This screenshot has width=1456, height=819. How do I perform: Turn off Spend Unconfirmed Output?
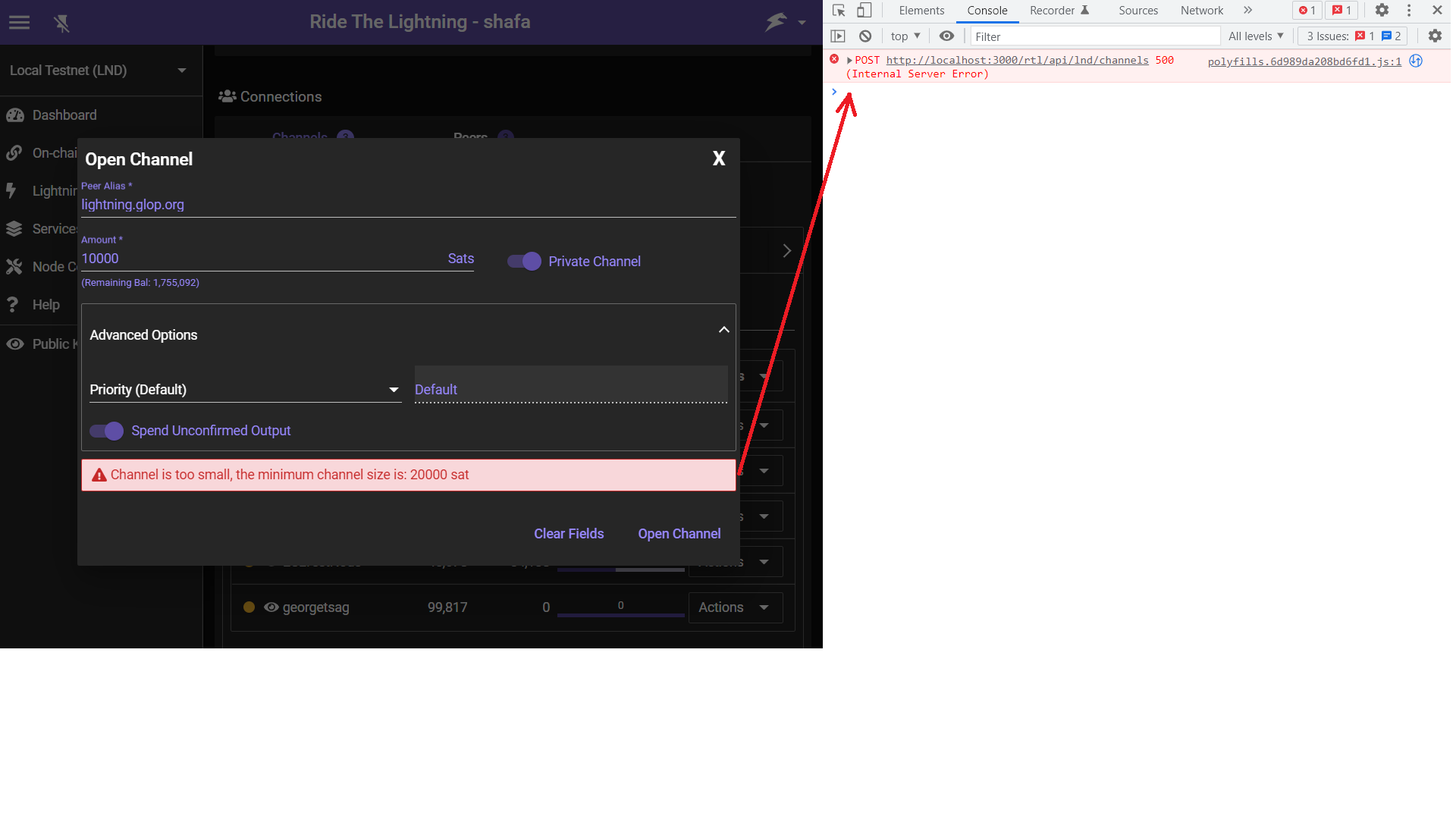pyautogui.click(x=106, y=431)
